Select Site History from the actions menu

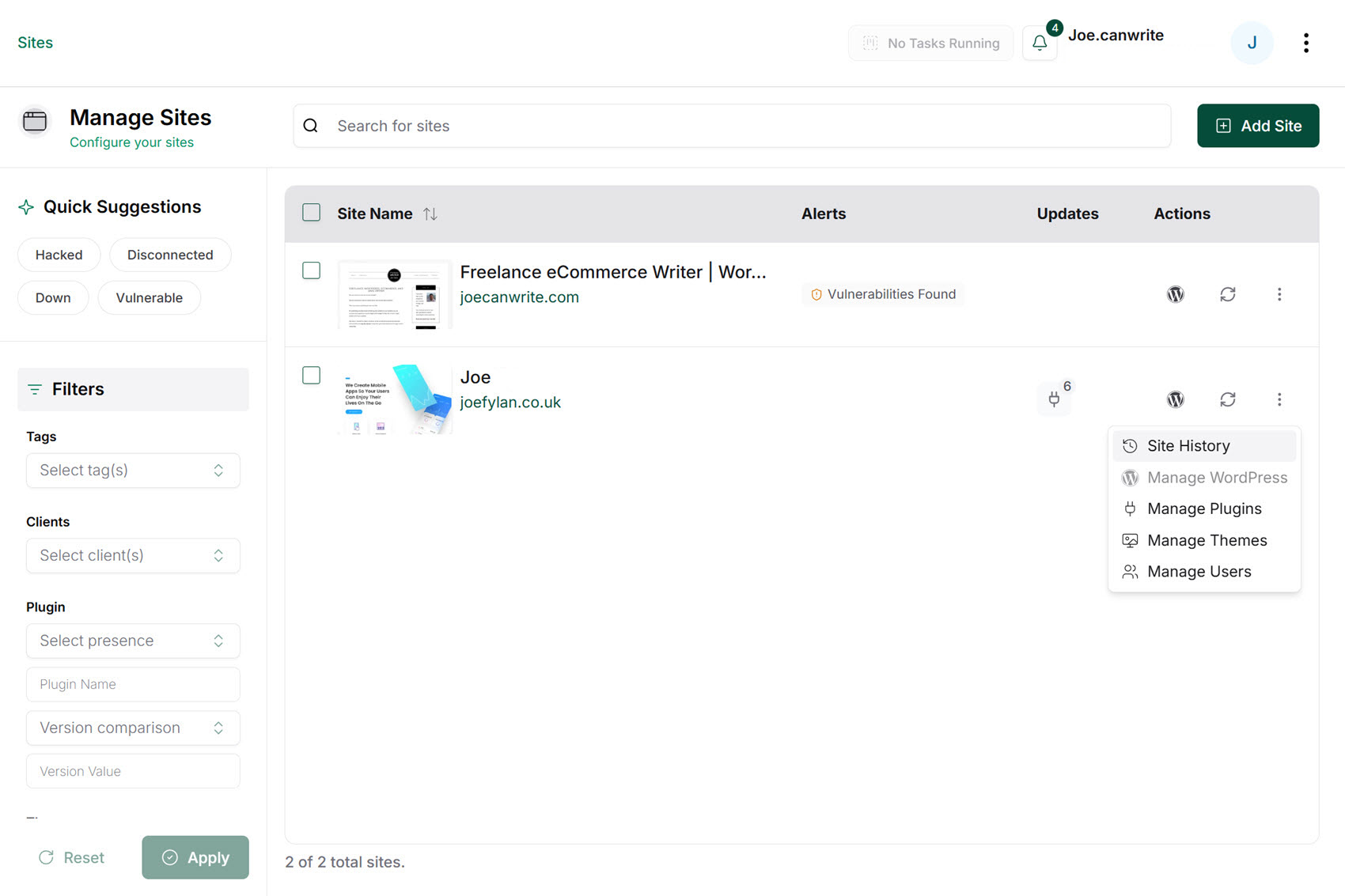[x=1188, y=445]
